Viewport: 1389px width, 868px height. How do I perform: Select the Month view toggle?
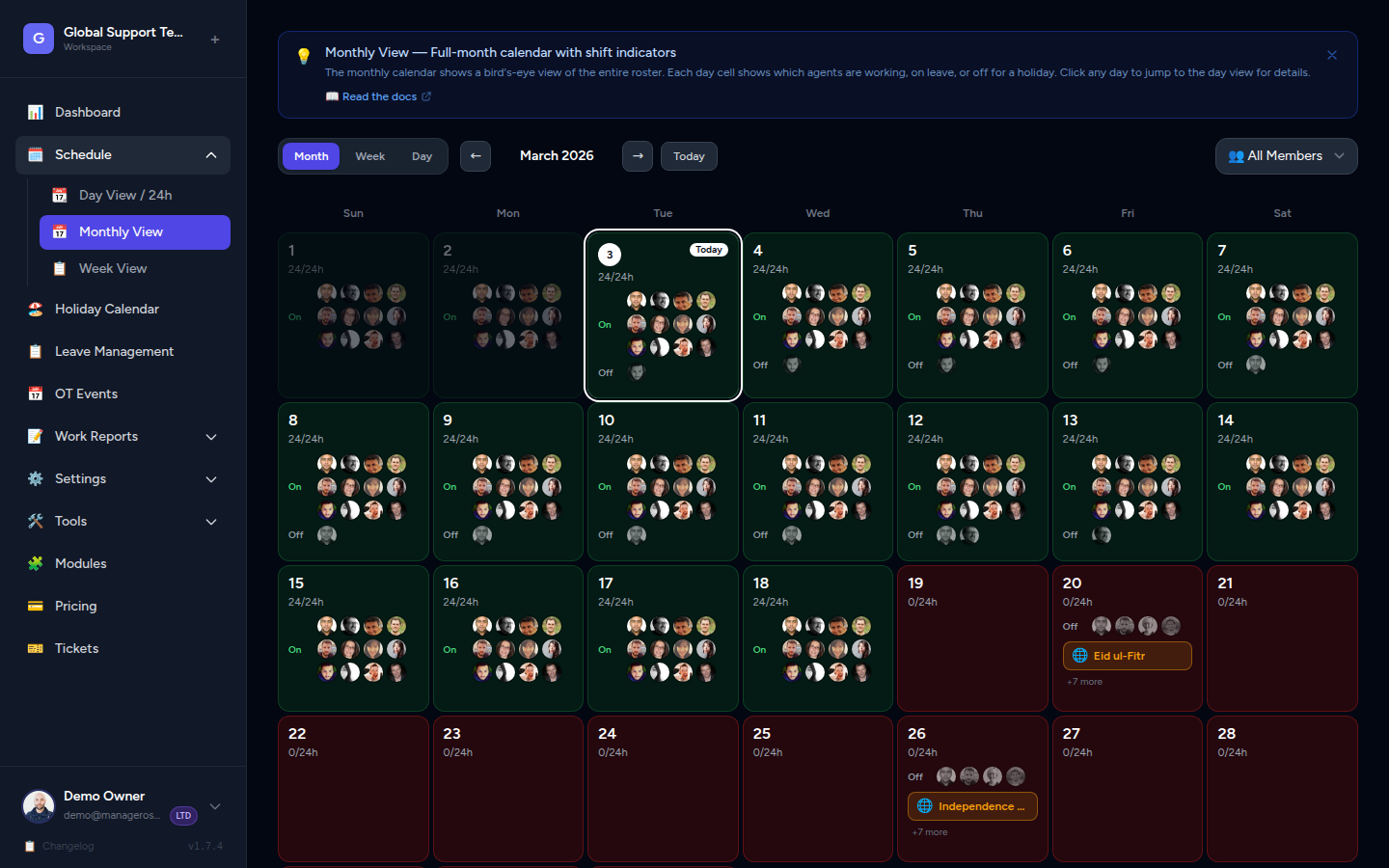pyautogui.click(x=311, y=155)
